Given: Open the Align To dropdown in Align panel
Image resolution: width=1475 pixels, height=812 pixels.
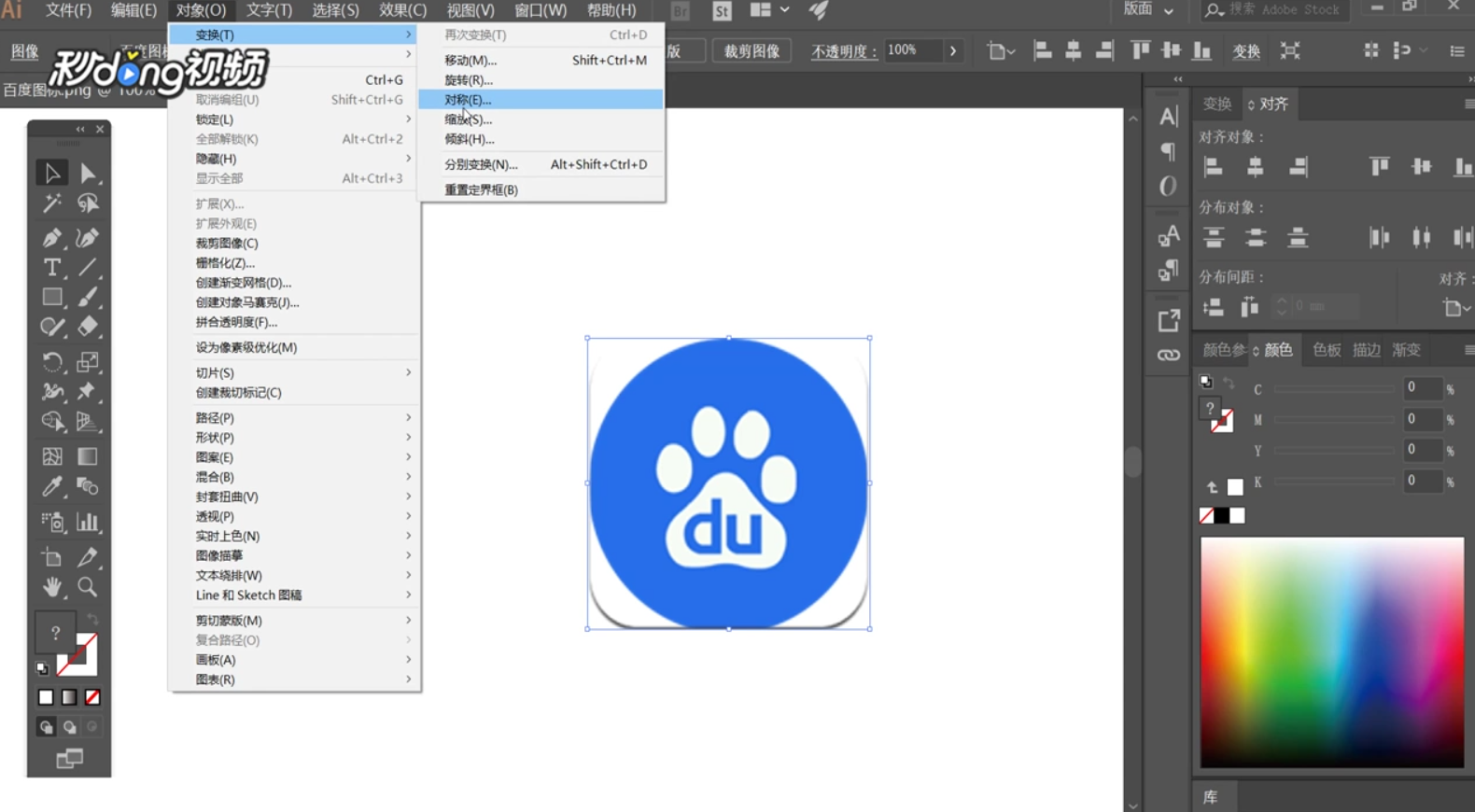Looking at the screenshot, I should pos(1456,307).
